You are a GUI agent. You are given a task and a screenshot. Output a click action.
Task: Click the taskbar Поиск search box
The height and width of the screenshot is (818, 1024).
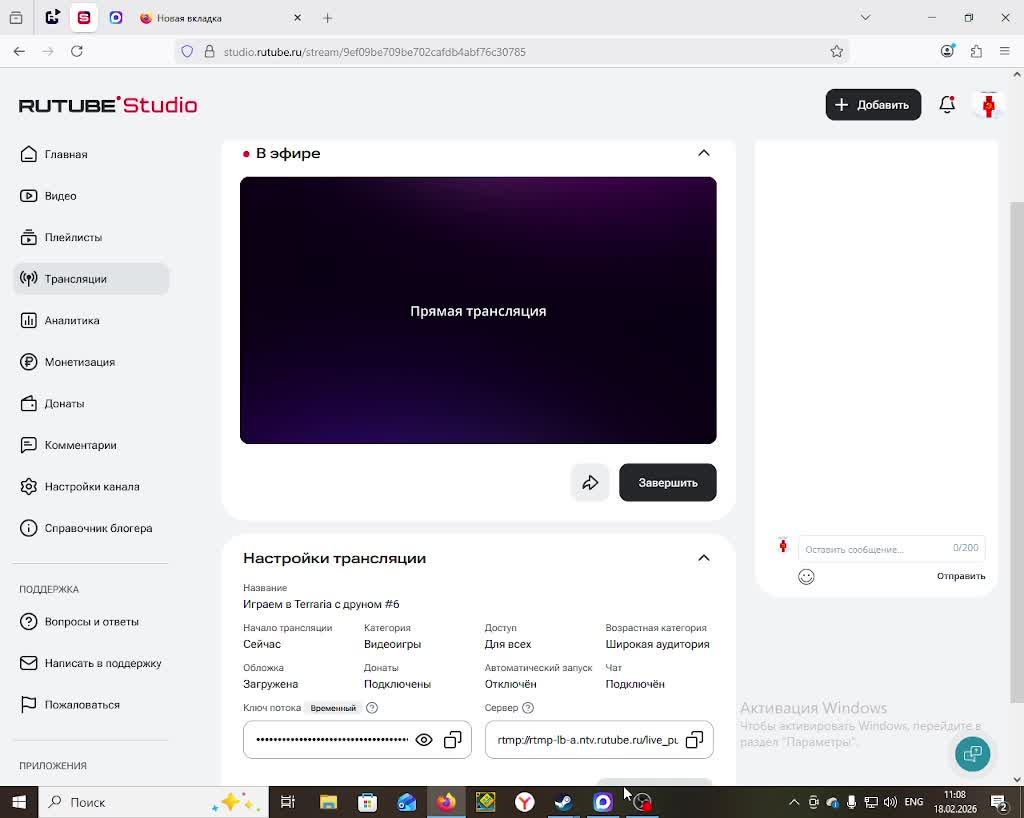click(153, 802)
